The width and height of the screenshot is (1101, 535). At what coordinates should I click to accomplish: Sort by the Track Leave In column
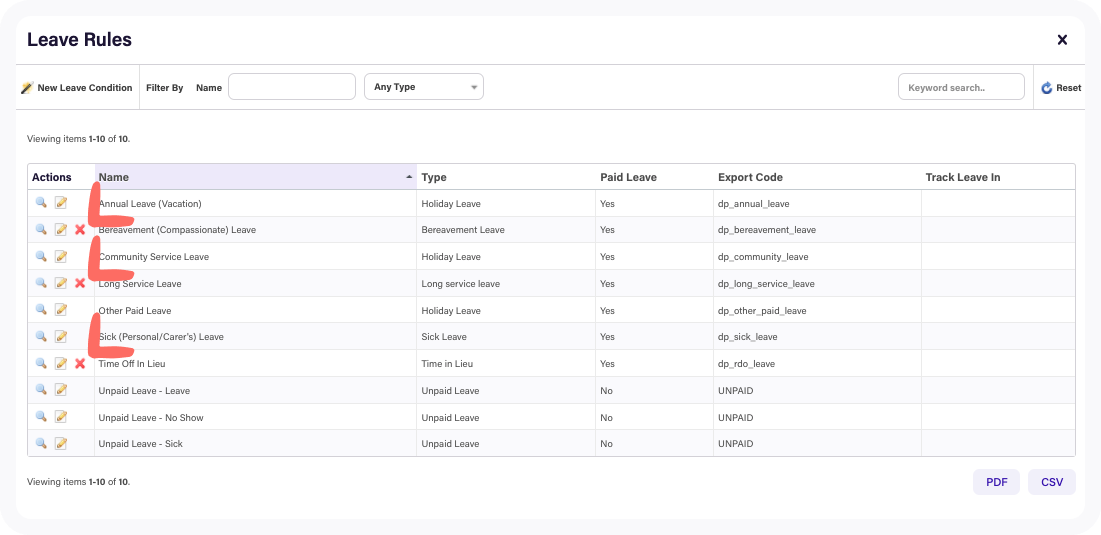(998, 177)
